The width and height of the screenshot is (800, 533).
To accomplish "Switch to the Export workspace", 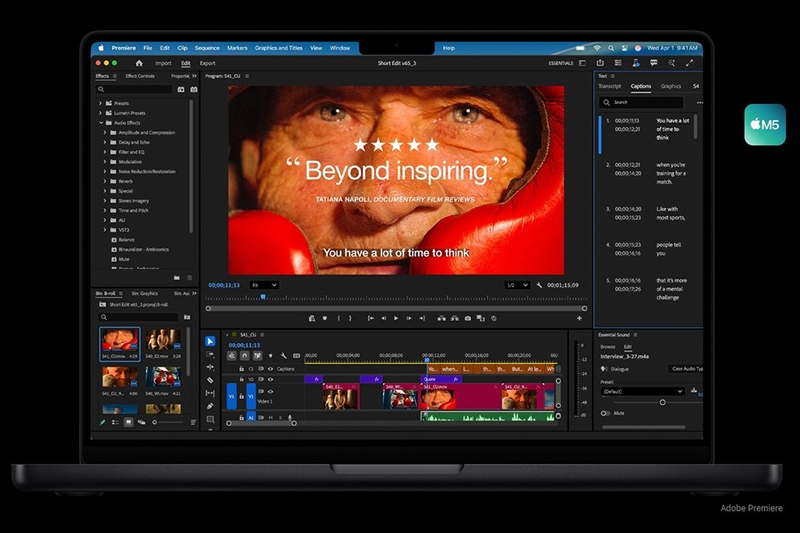I will (208, 63).
